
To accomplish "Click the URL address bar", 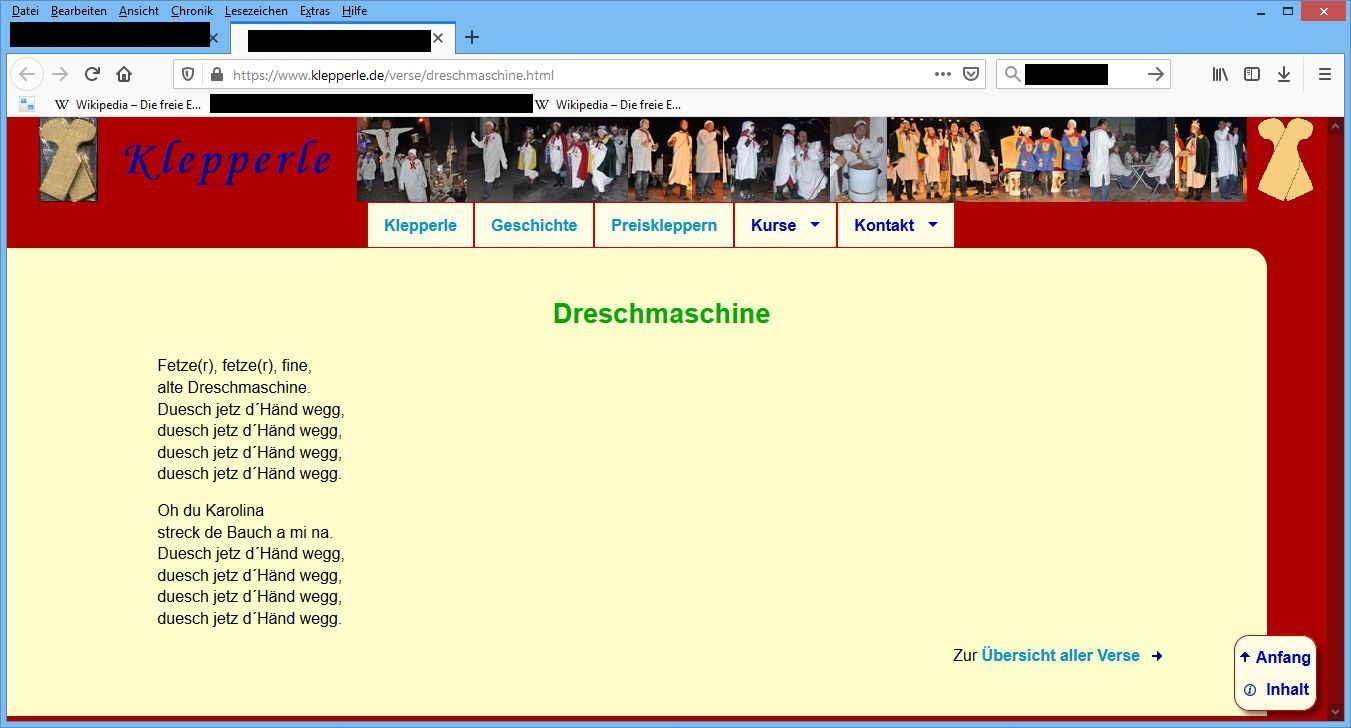I will click(x=580, y=75).
